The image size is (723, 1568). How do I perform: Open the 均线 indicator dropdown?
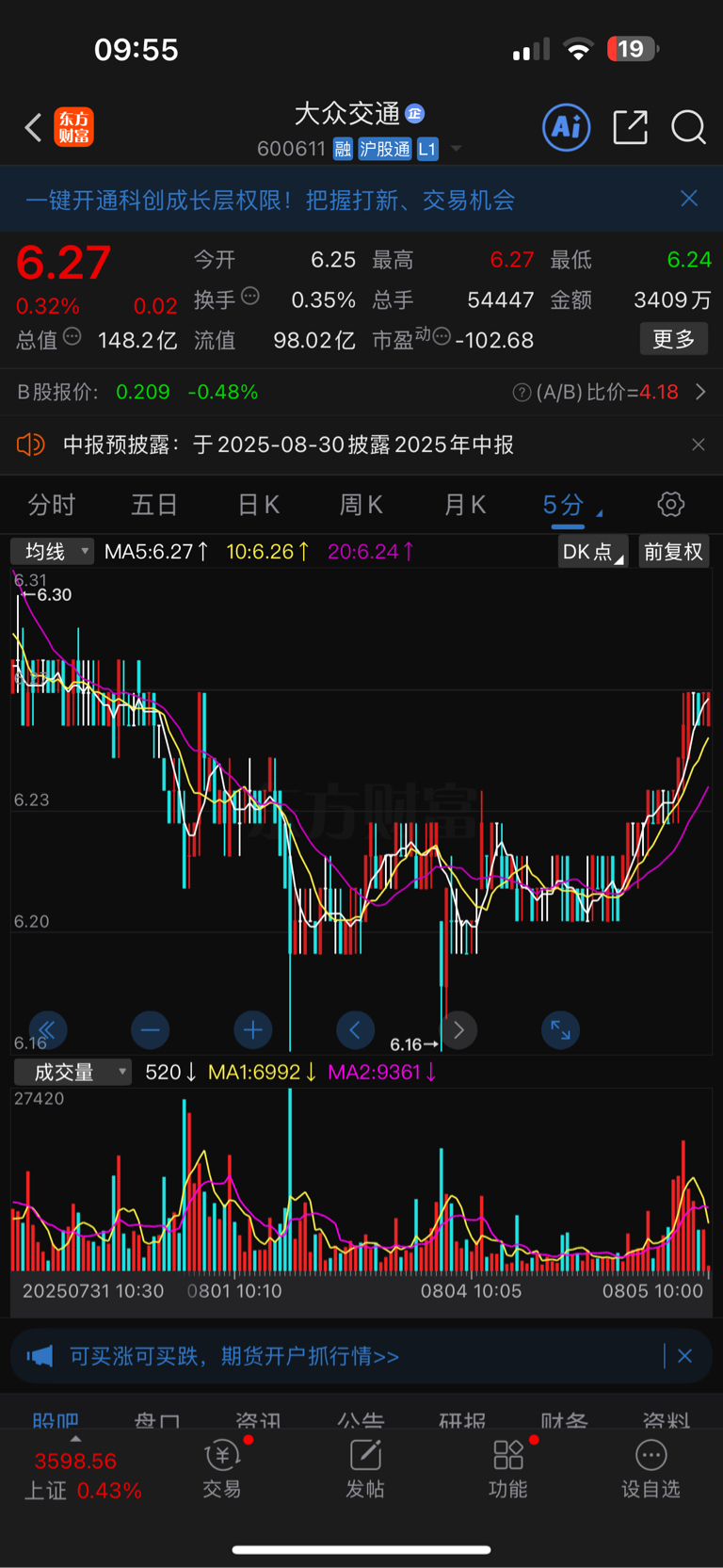tap(53, 551)
